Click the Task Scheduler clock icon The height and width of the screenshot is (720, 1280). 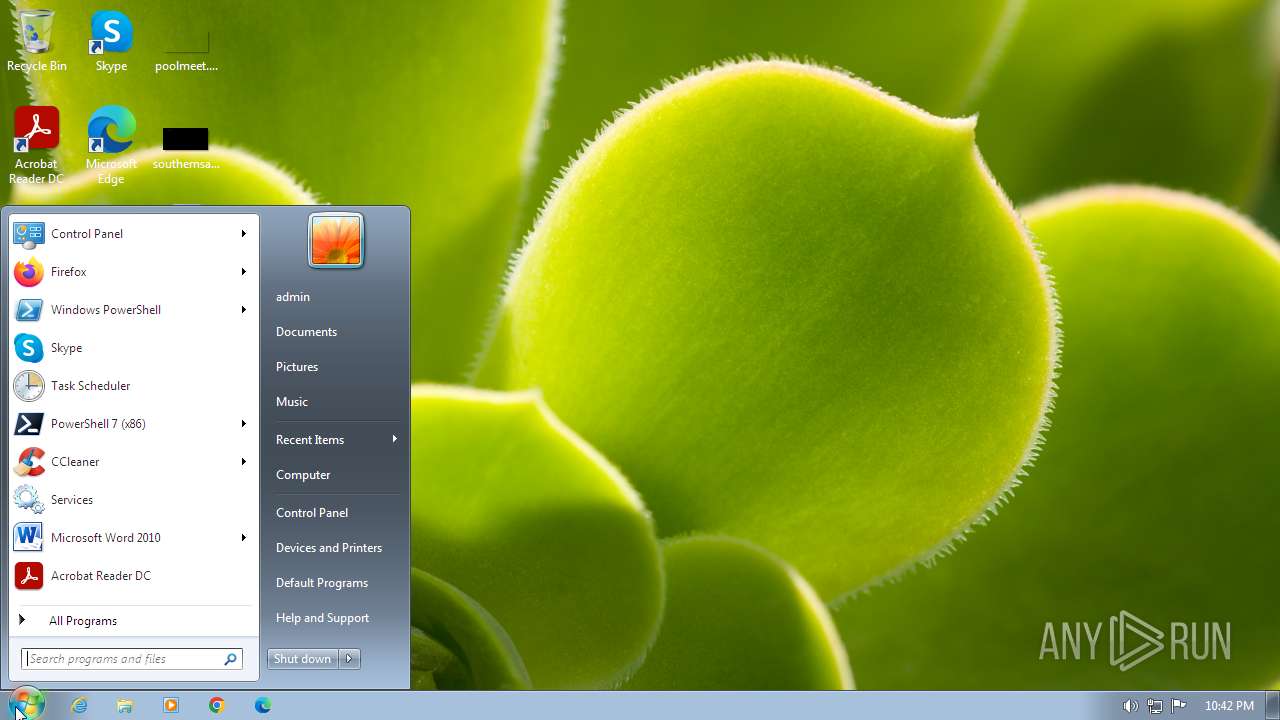[29, 386]
